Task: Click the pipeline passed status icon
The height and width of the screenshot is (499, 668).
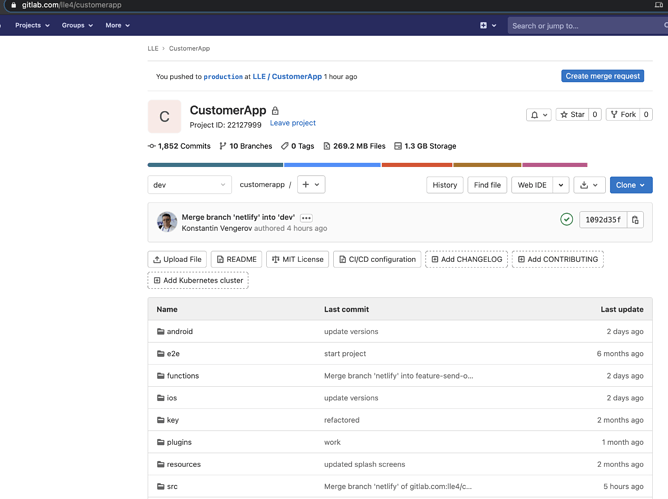Action: pyautogui.click(x=566, y=219)
